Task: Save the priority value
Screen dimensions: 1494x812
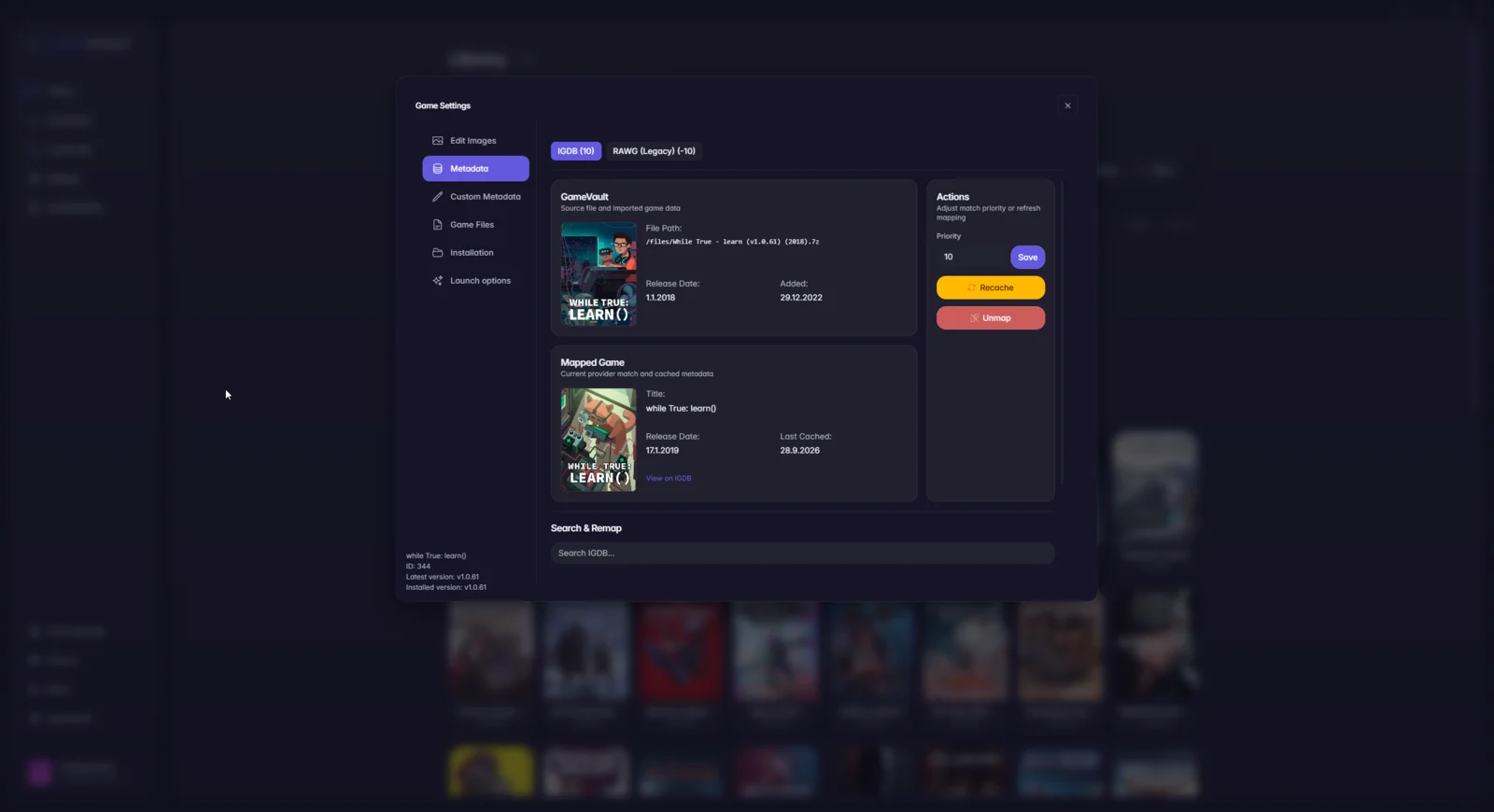Action: [1027, 258]
